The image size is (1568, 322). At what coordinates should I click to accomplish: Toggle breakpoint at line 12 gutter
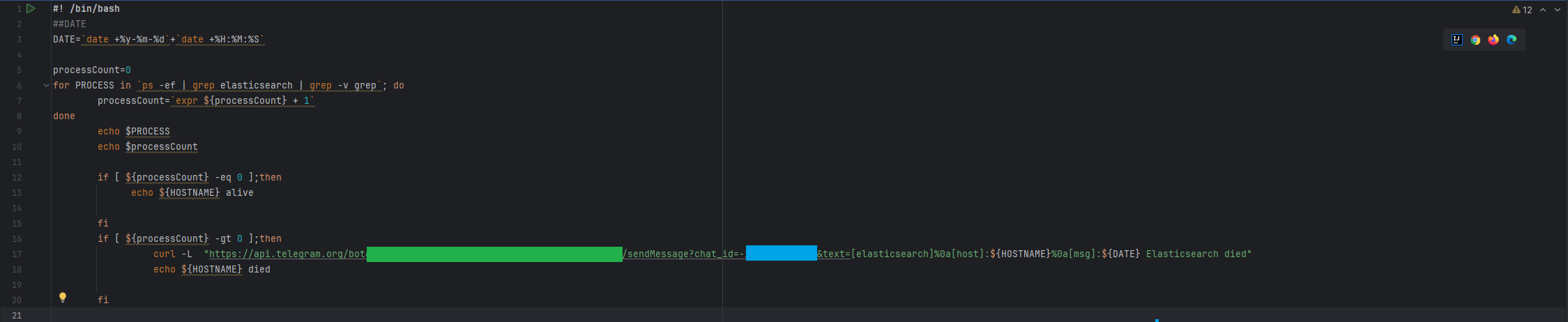[17, 178]
